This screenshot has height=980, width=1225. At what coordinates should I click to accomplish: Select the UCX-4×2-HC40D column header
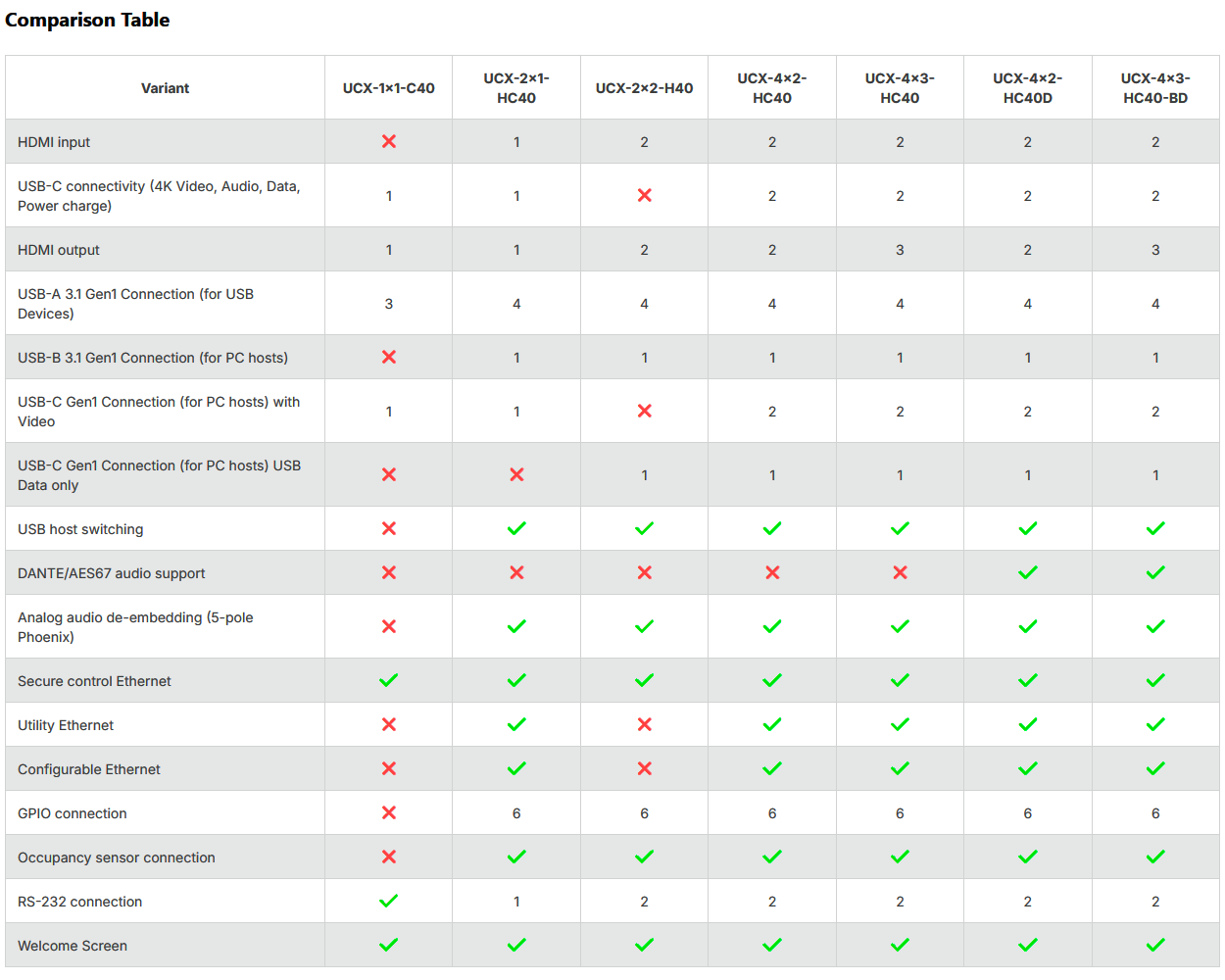coord(1028,88)
